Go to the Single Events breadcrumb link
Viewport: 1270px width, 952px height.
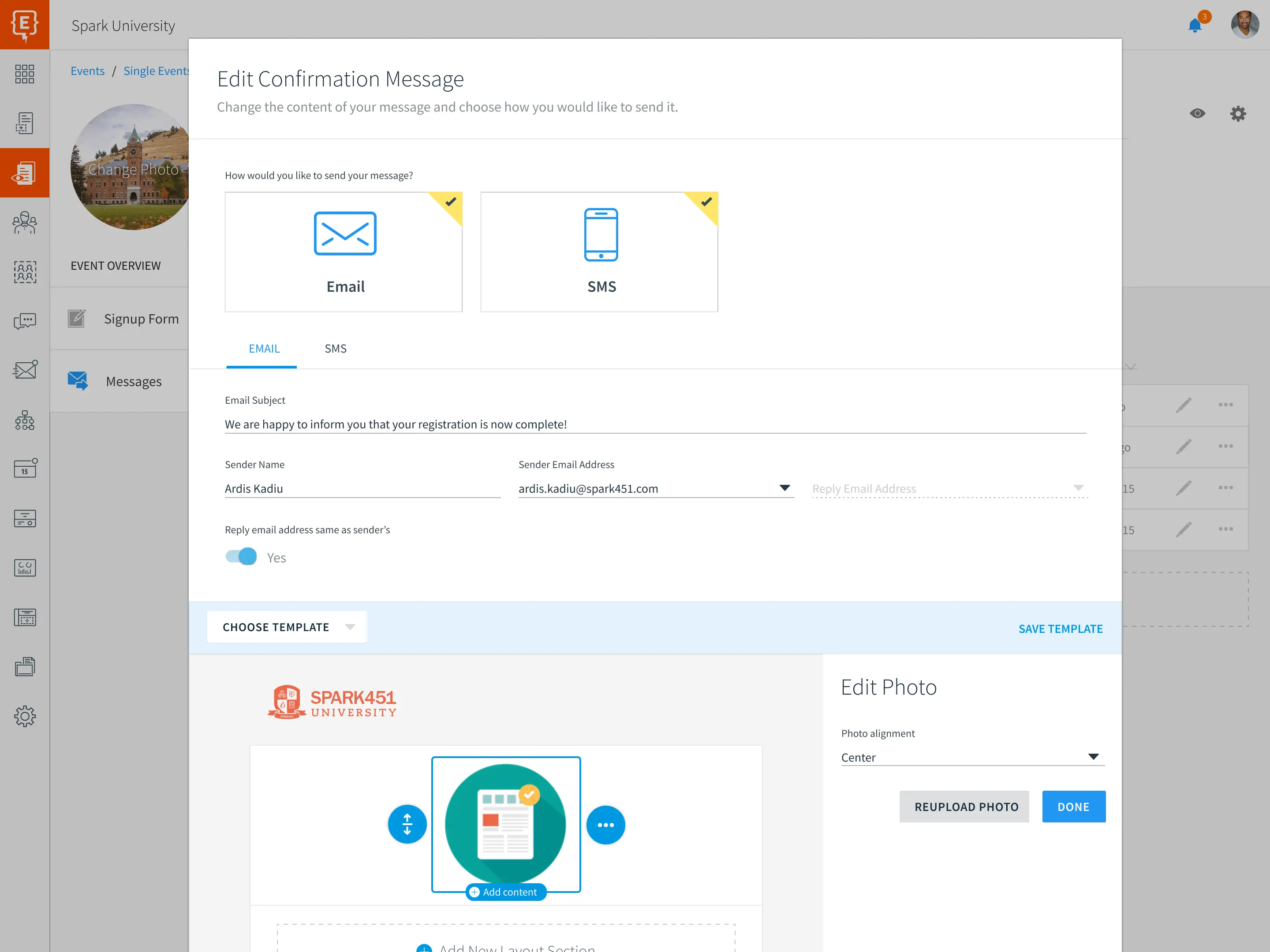[x=156, y=71]
